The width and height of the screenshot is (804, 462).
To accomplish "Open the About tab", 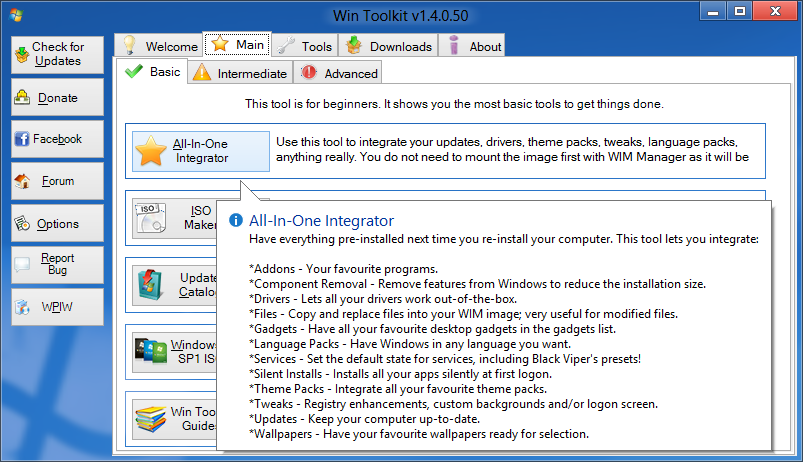I will [474, 46].
